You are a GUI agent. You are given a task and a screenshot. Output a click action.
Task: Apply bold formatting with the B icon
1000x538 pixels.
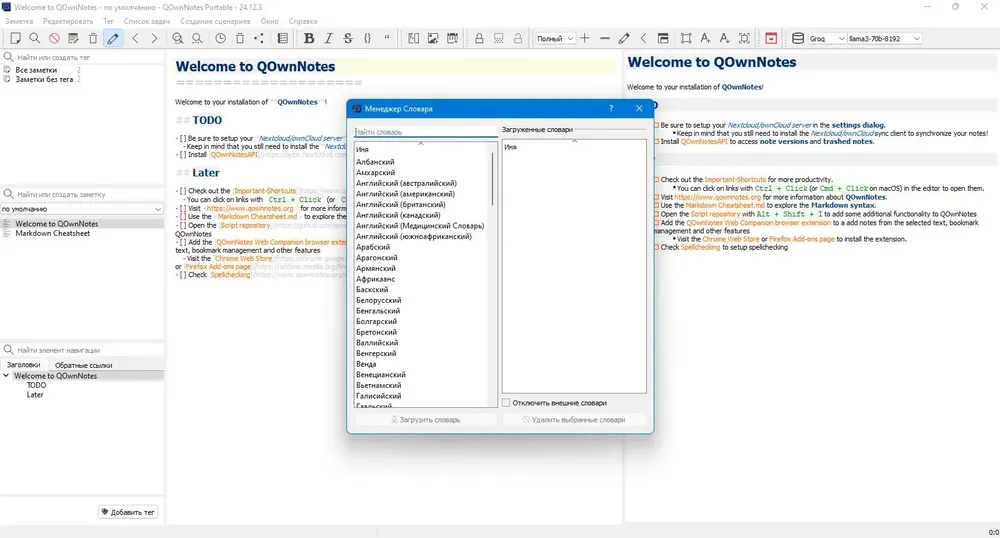309,38
